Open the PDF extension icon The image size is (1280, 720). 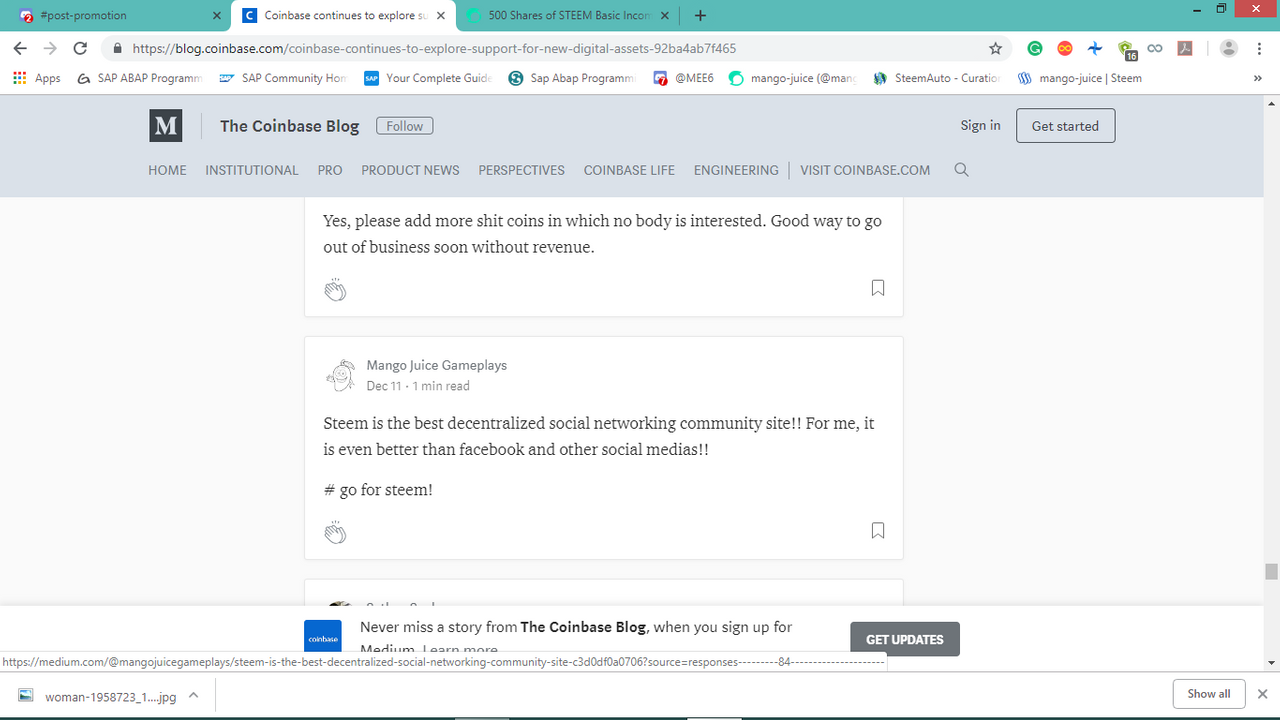click(1185, 48)
